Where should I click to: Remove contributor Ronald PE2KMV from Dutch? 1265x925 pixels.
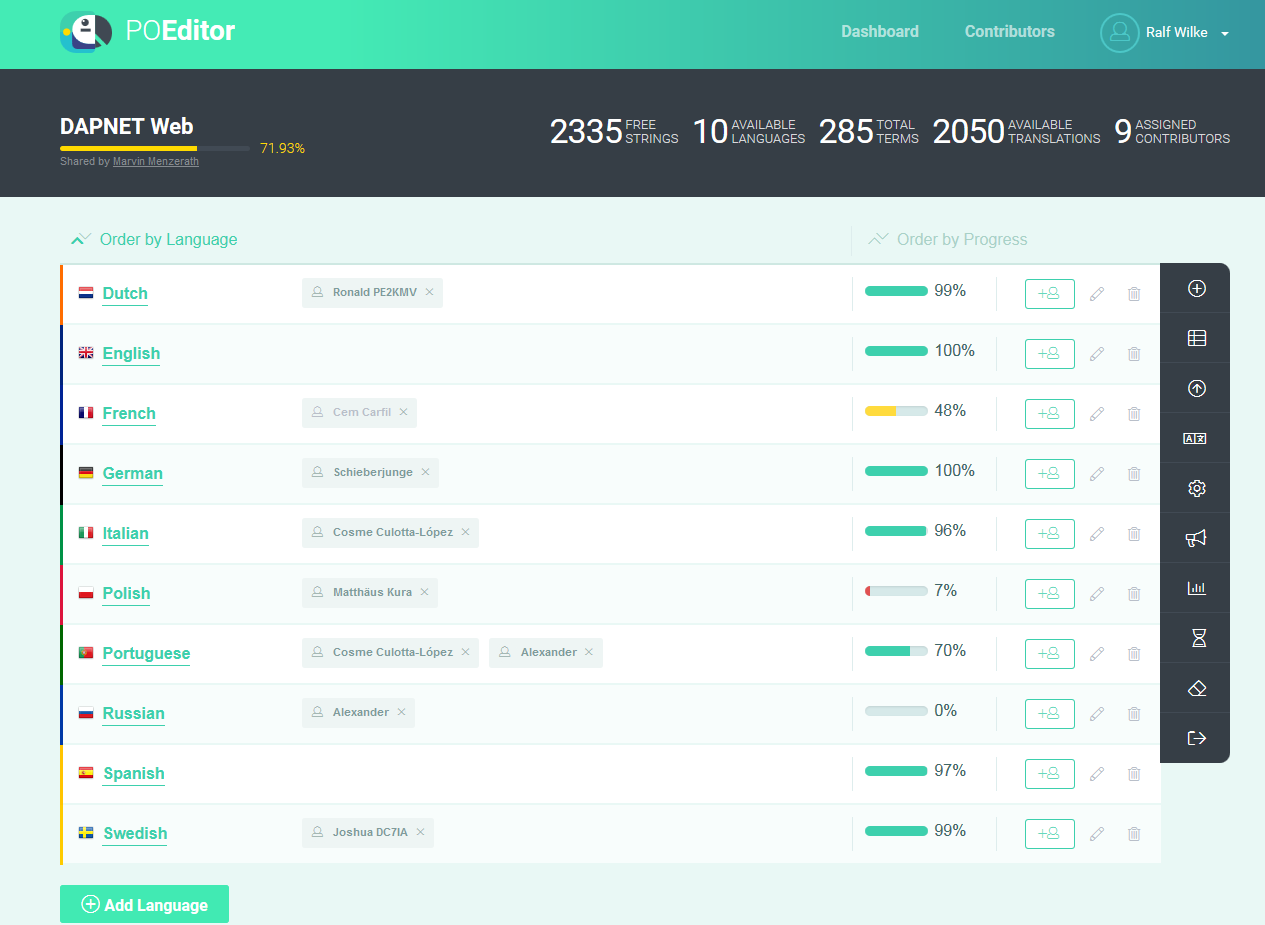429,292
